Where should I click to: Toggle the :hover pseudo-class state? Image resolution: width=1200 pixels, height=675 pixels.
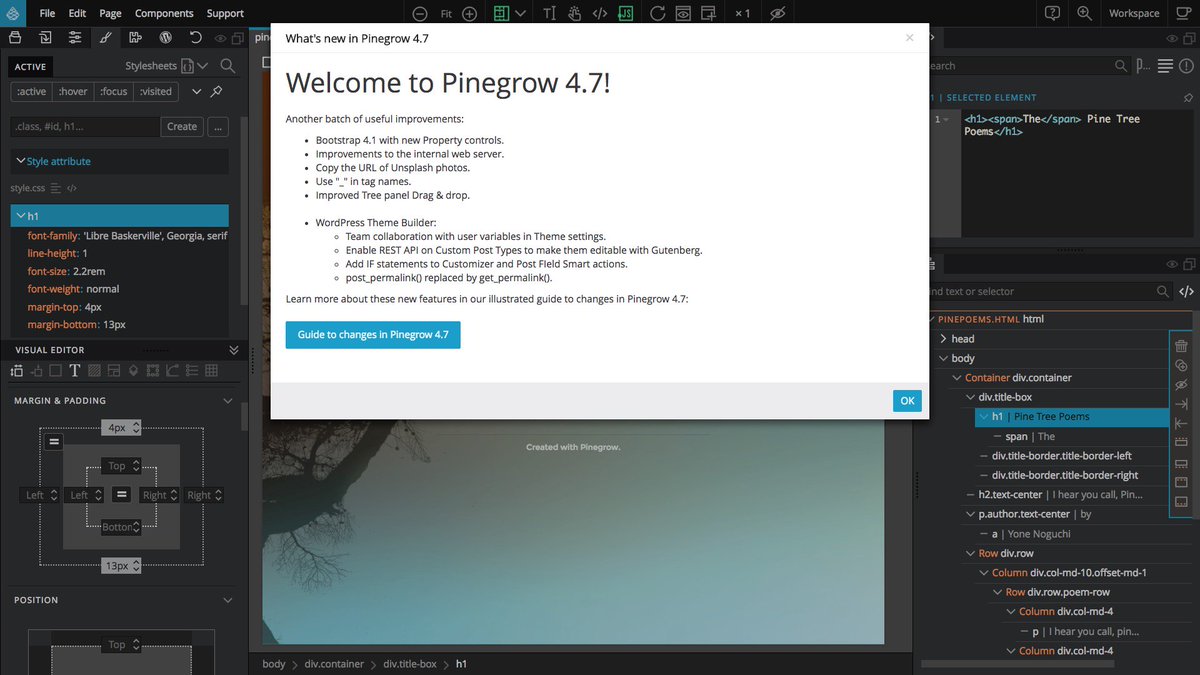point(72,91)
